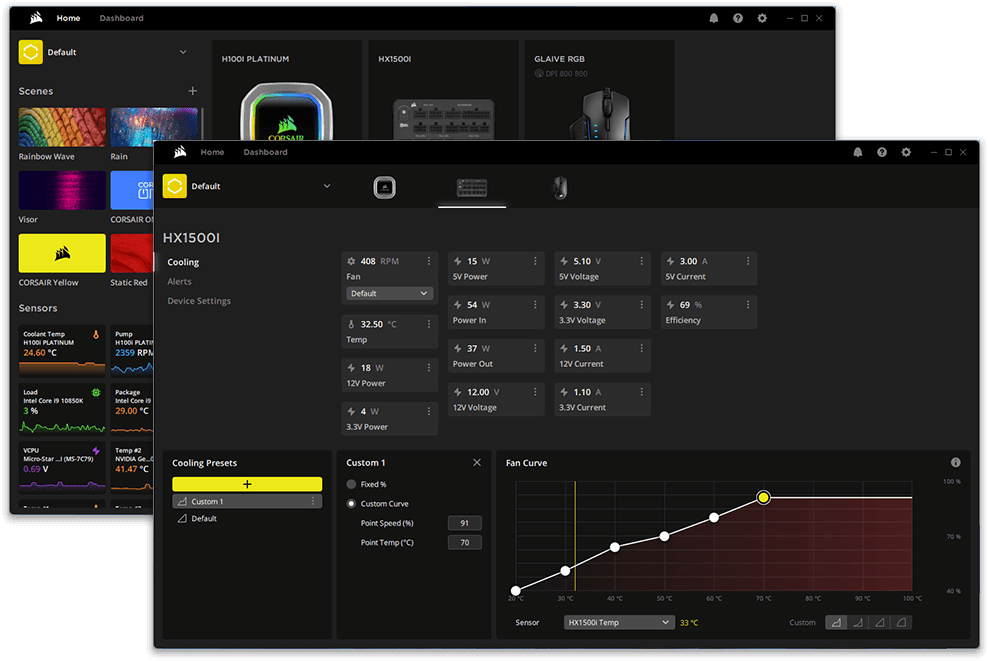Click fan curve point at 20 °C
The width and height of the screenshot is (989, 661).
[x=516, y=591]
